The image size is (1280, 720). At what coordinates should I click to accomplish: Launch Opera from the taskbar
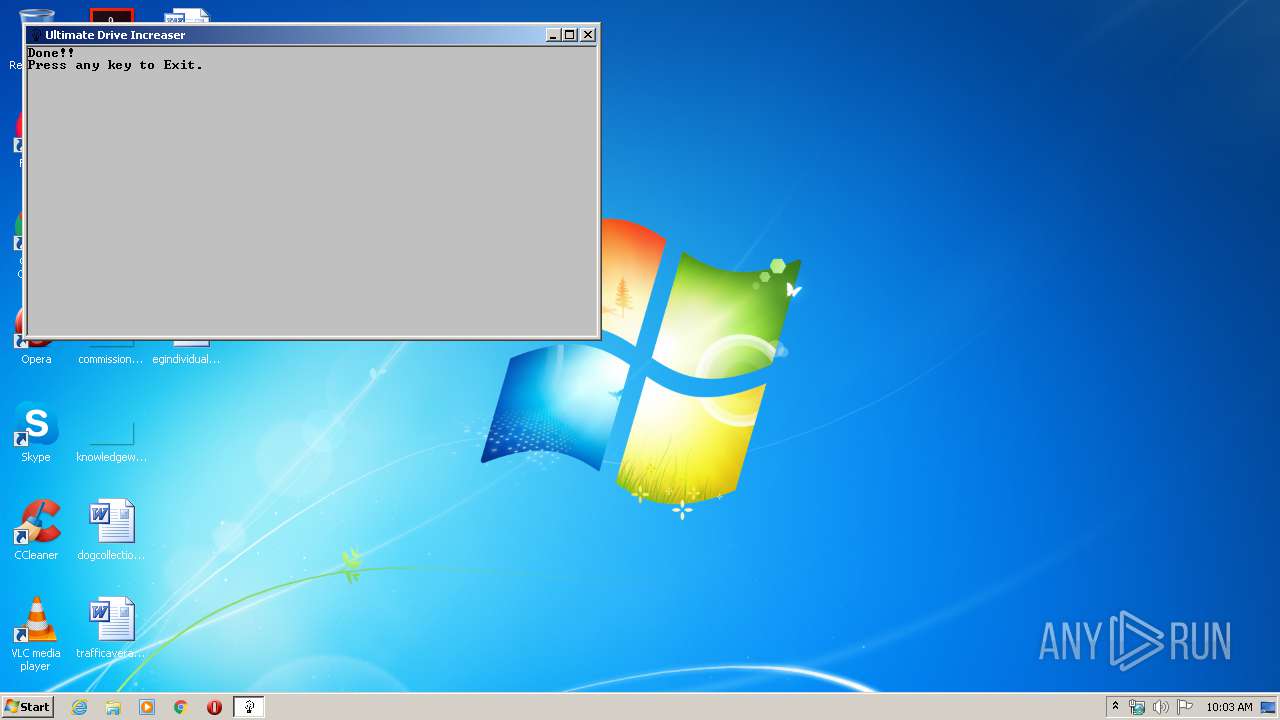(214, 707)
